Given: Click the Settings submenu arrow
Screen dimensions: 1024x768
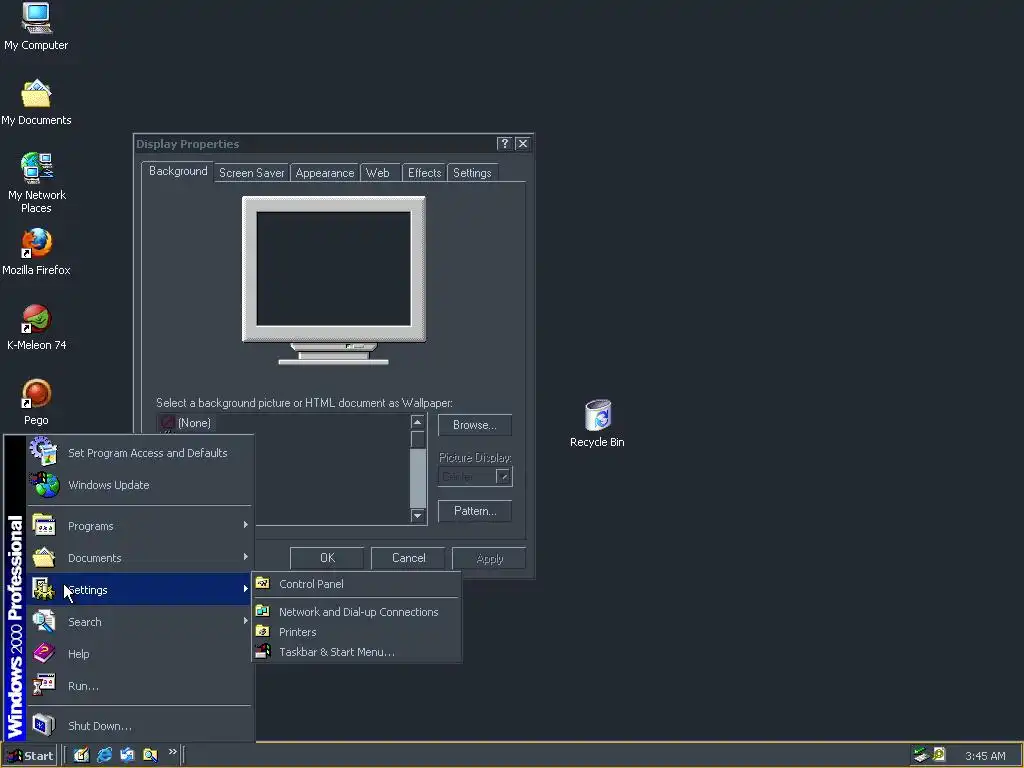Looking at the screenshot, I should [x=246, y=589].
